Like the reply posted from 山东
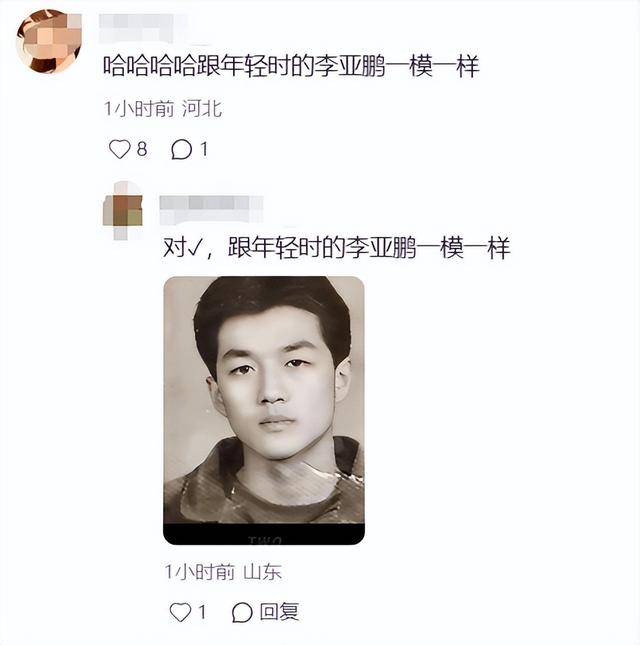The height and width of the screenshot is (645, 640). point(180,612)
